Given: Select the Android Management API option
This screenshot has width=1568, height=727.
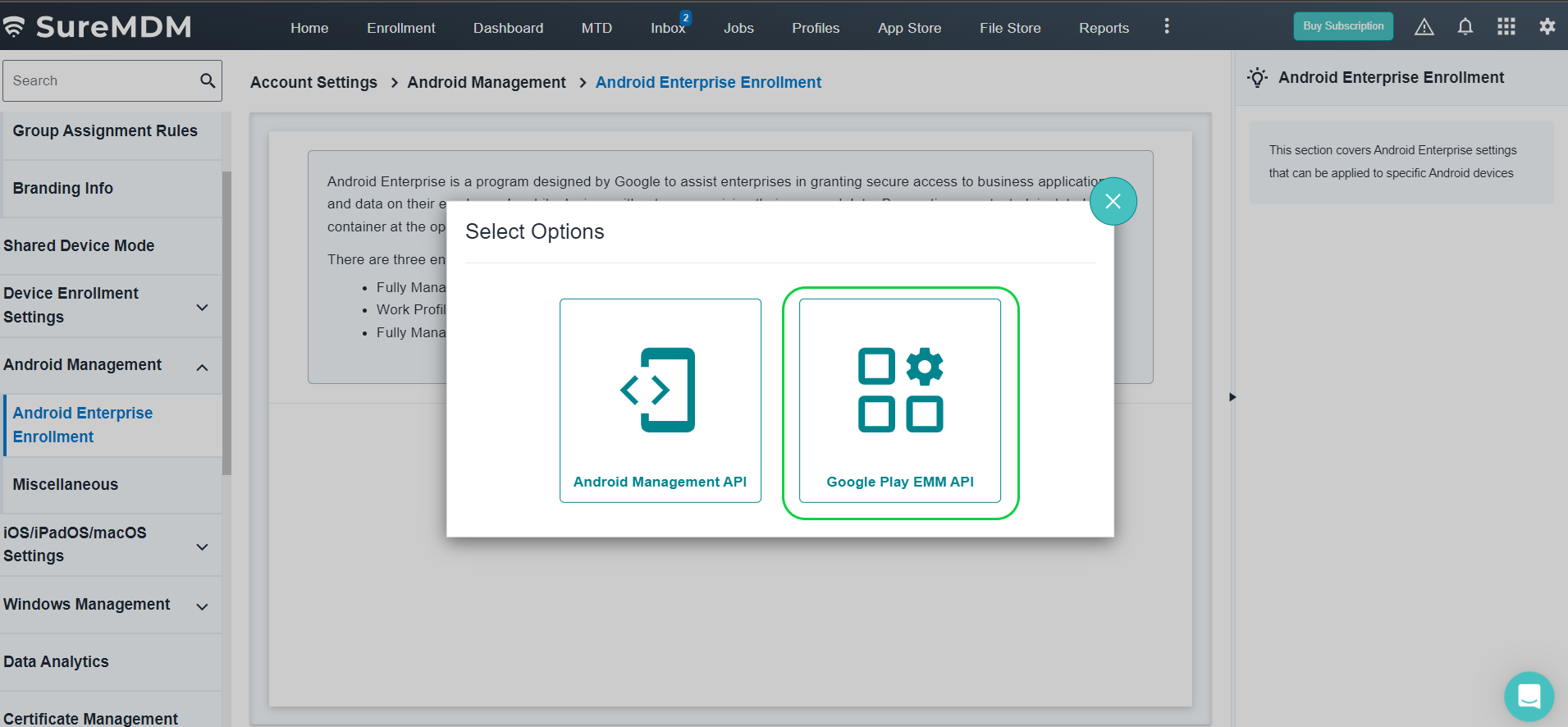Looking at the screenshot, I should coord(661,400).
